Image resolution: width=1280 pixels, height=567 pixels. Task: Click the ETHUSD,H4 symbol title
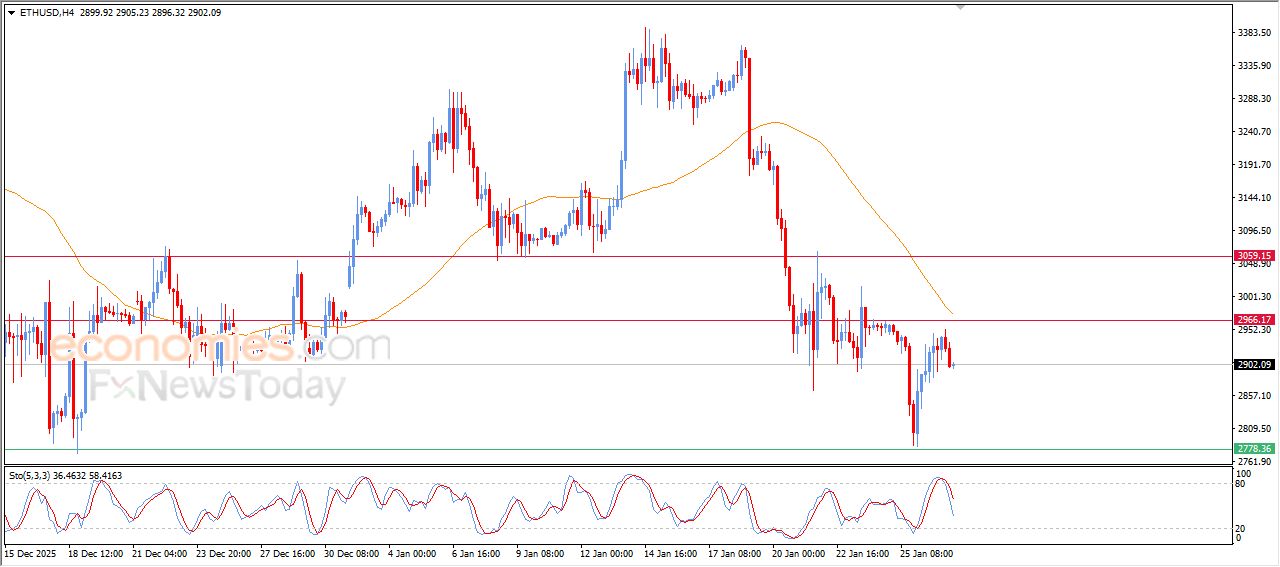pos(46,13)
